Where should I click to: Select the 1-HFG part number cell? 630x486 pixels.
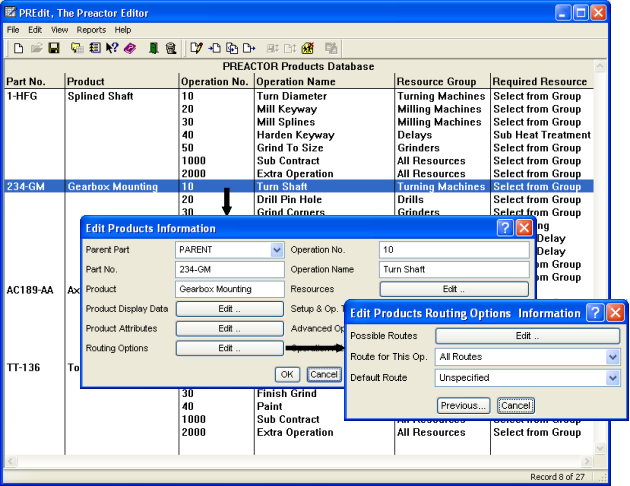(22, 96)
